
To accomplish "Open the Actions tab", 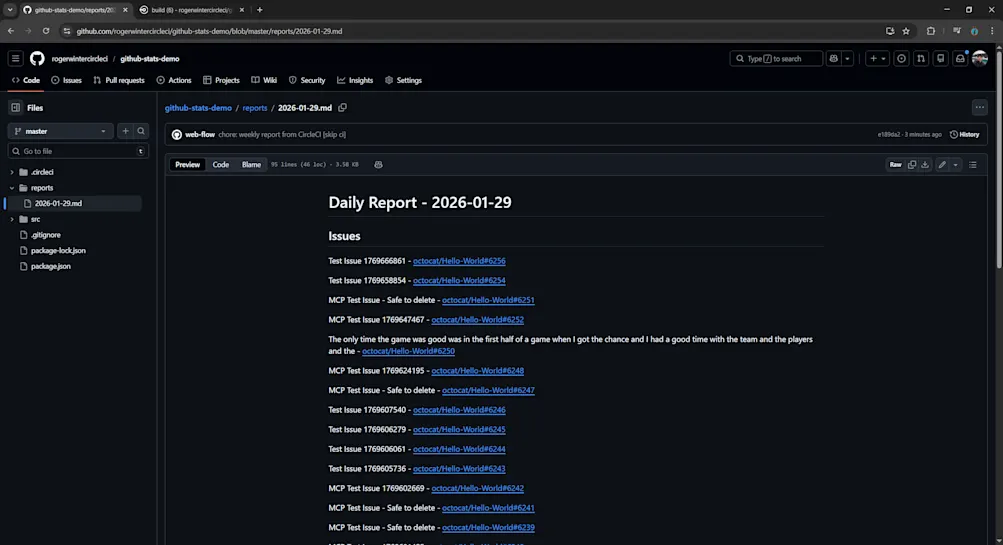I will [x=174, y=81].
